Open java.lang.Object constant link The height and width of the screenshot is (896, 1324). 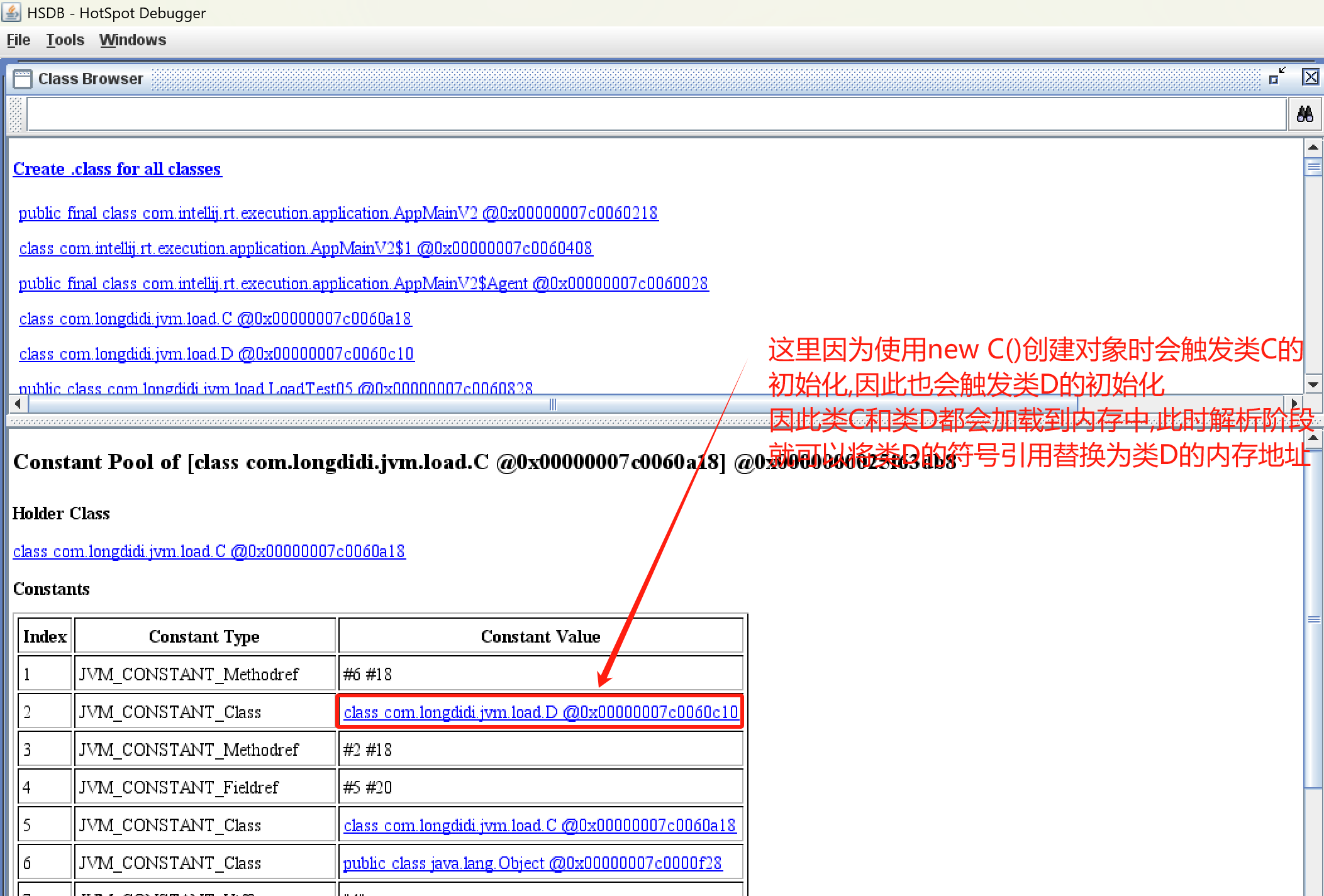coord(532,863)
